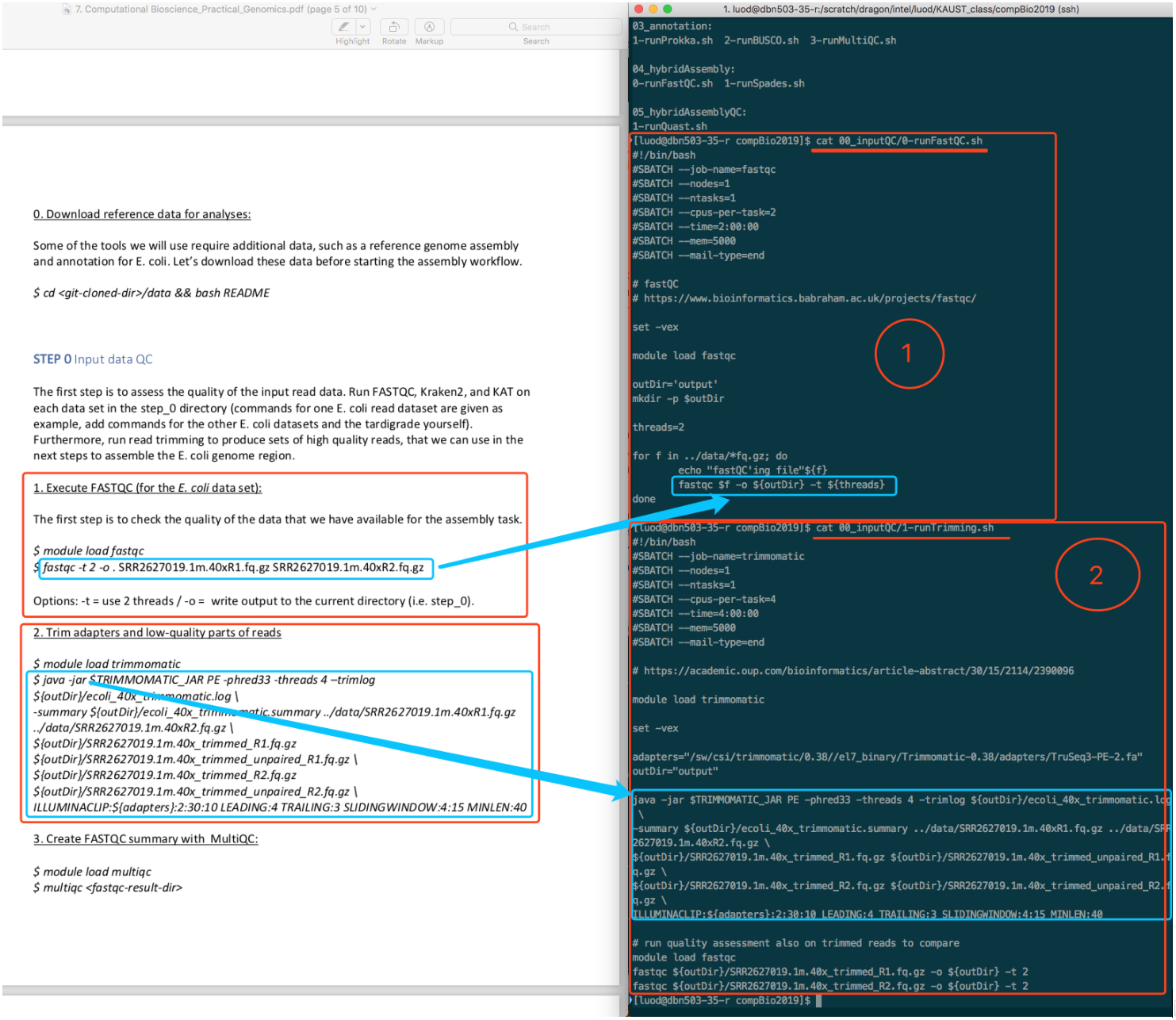Click 'threads=2' line in terminal
Image resolution: width=1176 pixels, height=1020 pixels.
click(x=658, y=428)
